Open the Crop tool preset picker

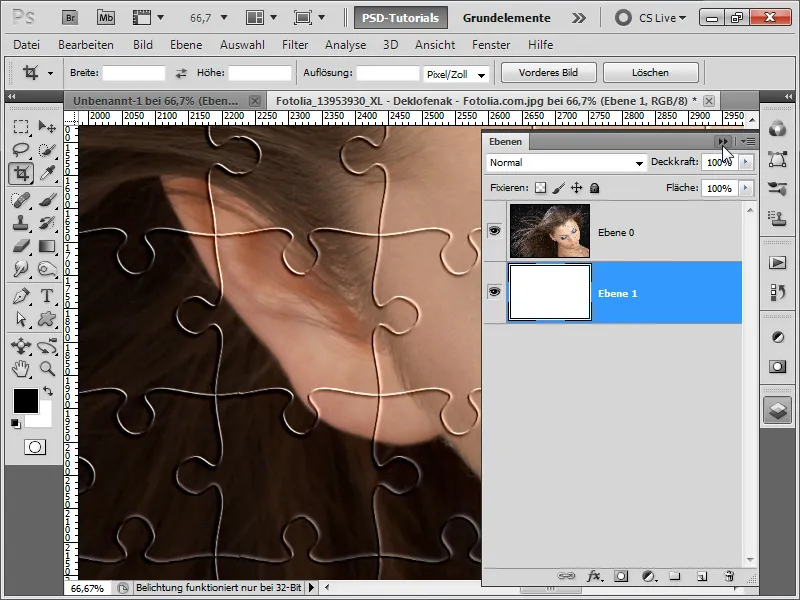(50, 73)
